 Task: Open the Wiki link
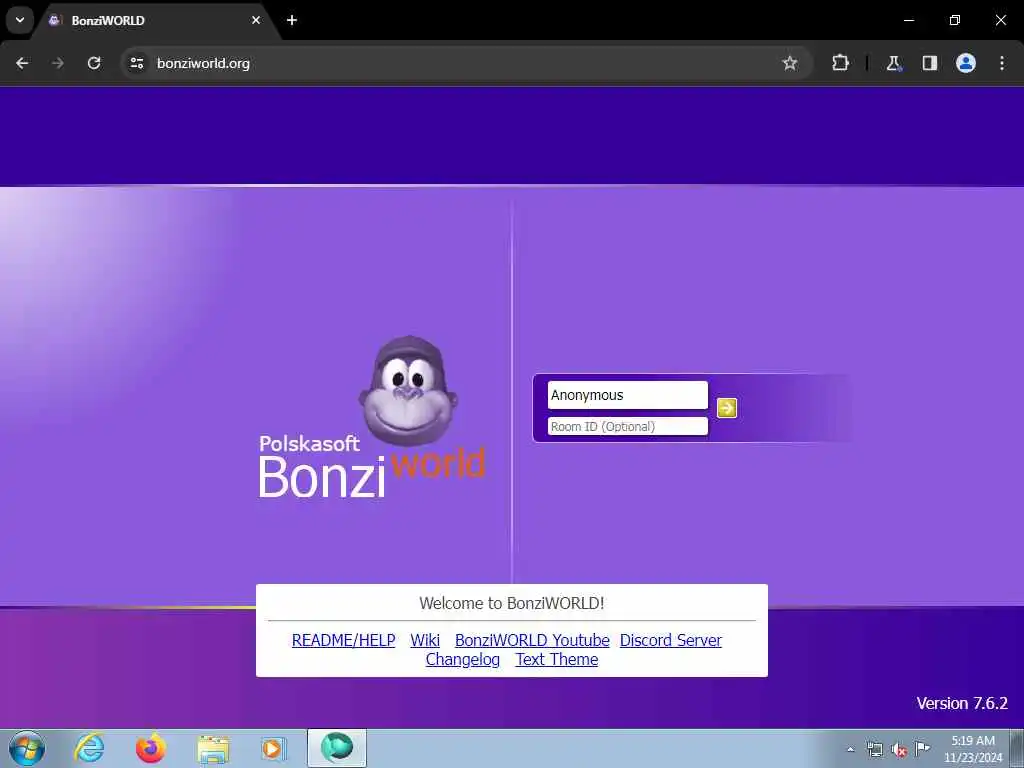pos(425,640)
